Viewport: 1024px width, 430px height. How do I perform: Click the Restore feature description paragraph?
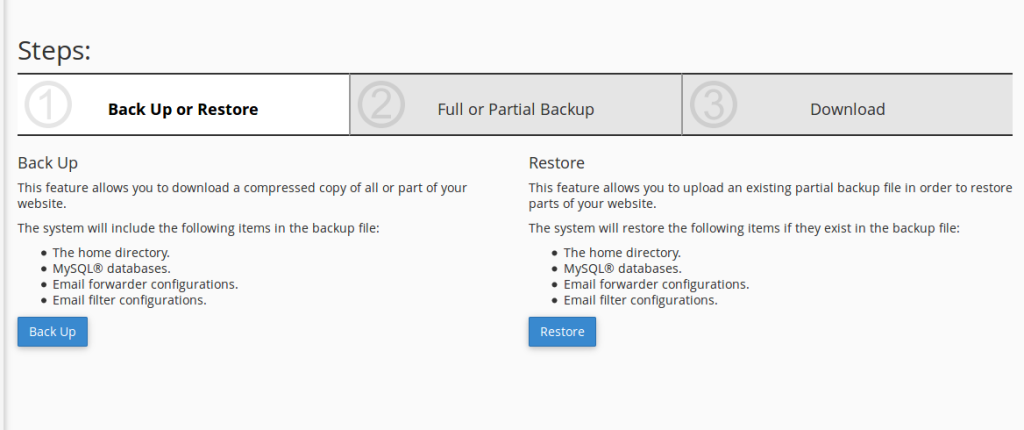click(x=771, y=195)
